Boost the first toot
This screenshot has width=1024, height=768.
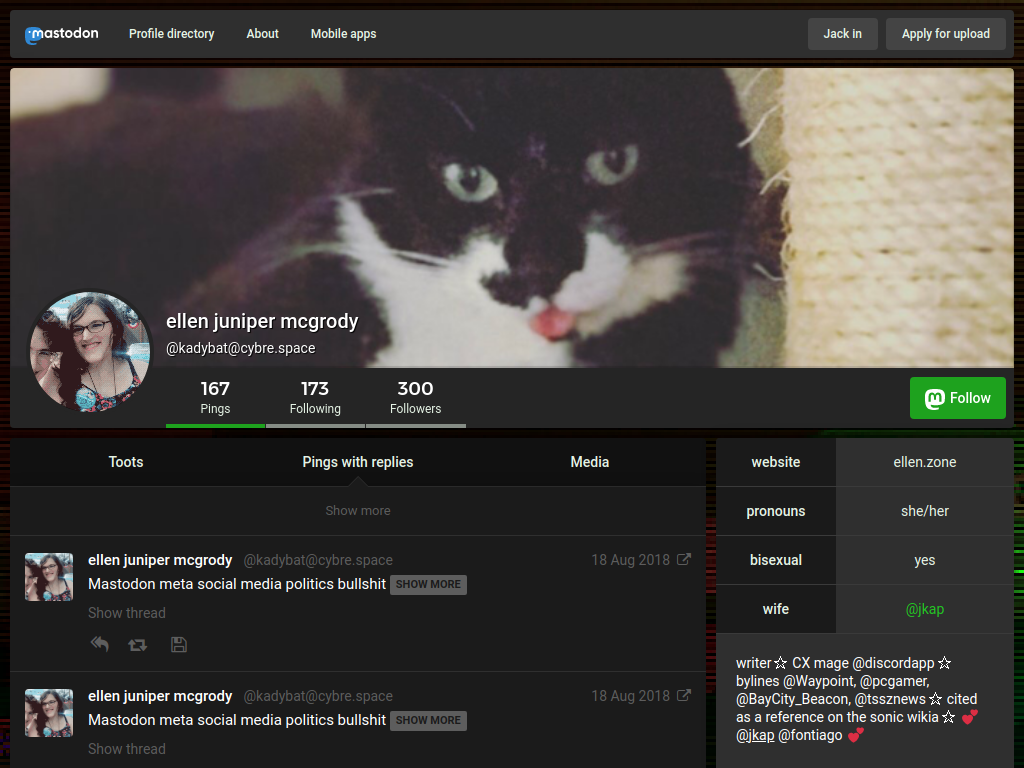[137, 645]
